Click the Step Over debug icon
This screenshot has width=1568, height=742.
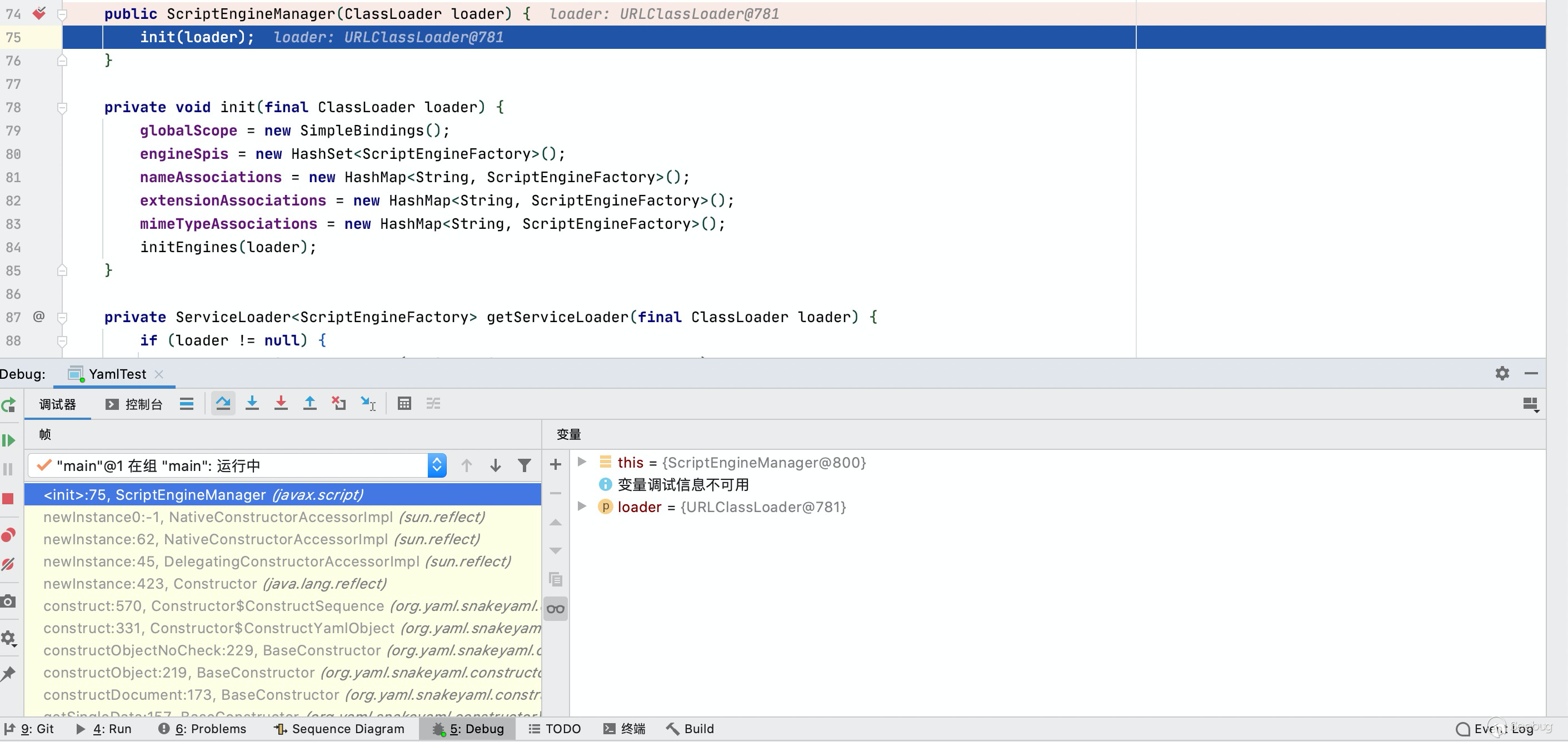pyautogui.click(x=223, y=404)
